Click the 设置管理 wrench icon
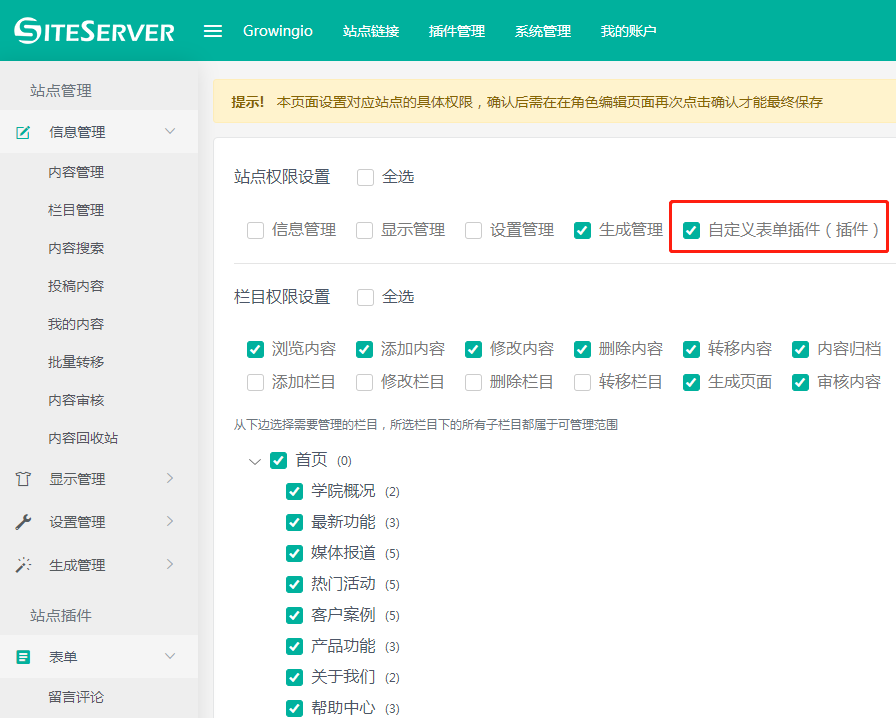The image size is (896, 718). pyautogui.click(x=23, y=521)
